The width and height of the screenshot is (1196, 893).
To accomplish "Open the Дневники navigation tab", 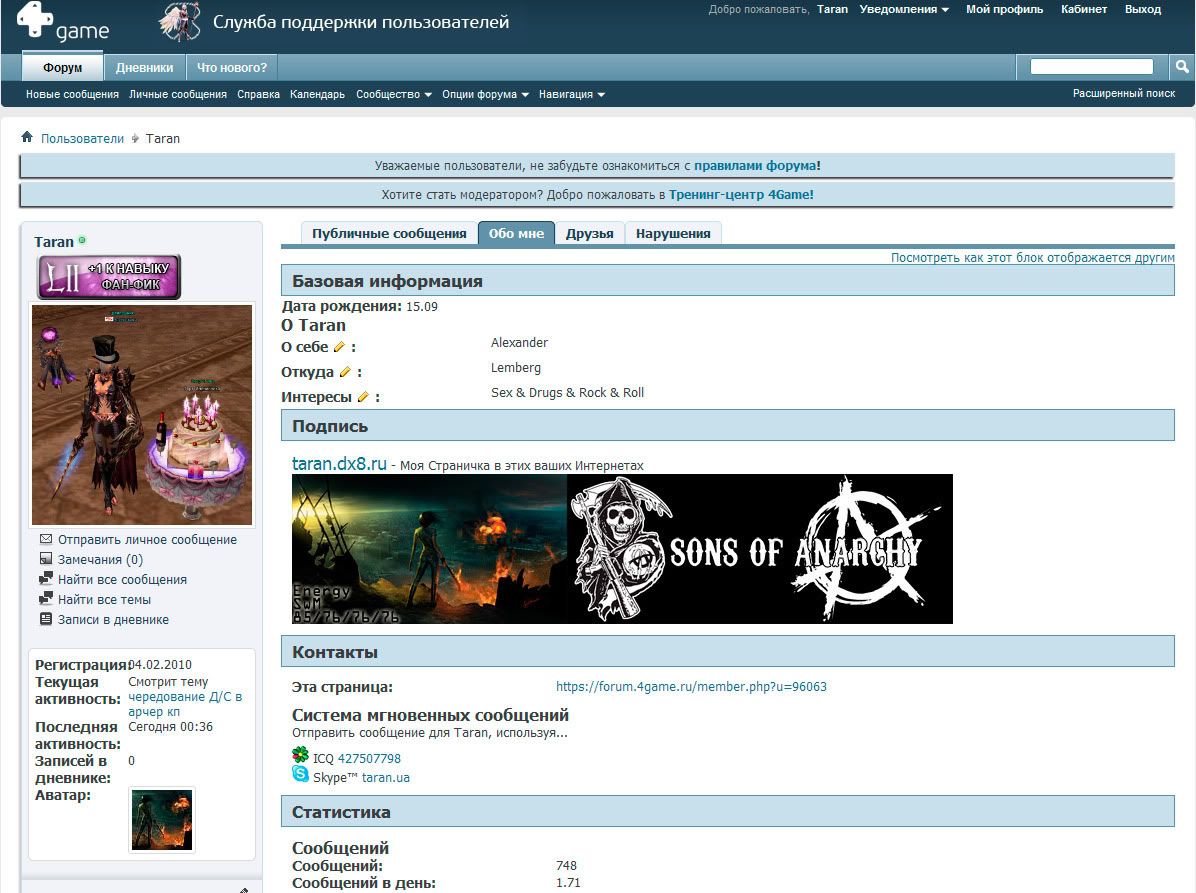I will point(144,68).
